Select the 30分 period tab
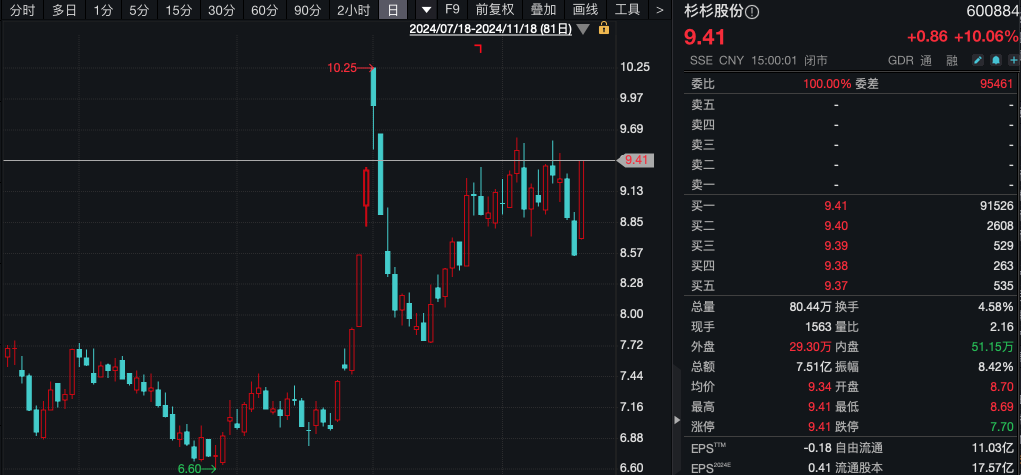 (221, 10)
